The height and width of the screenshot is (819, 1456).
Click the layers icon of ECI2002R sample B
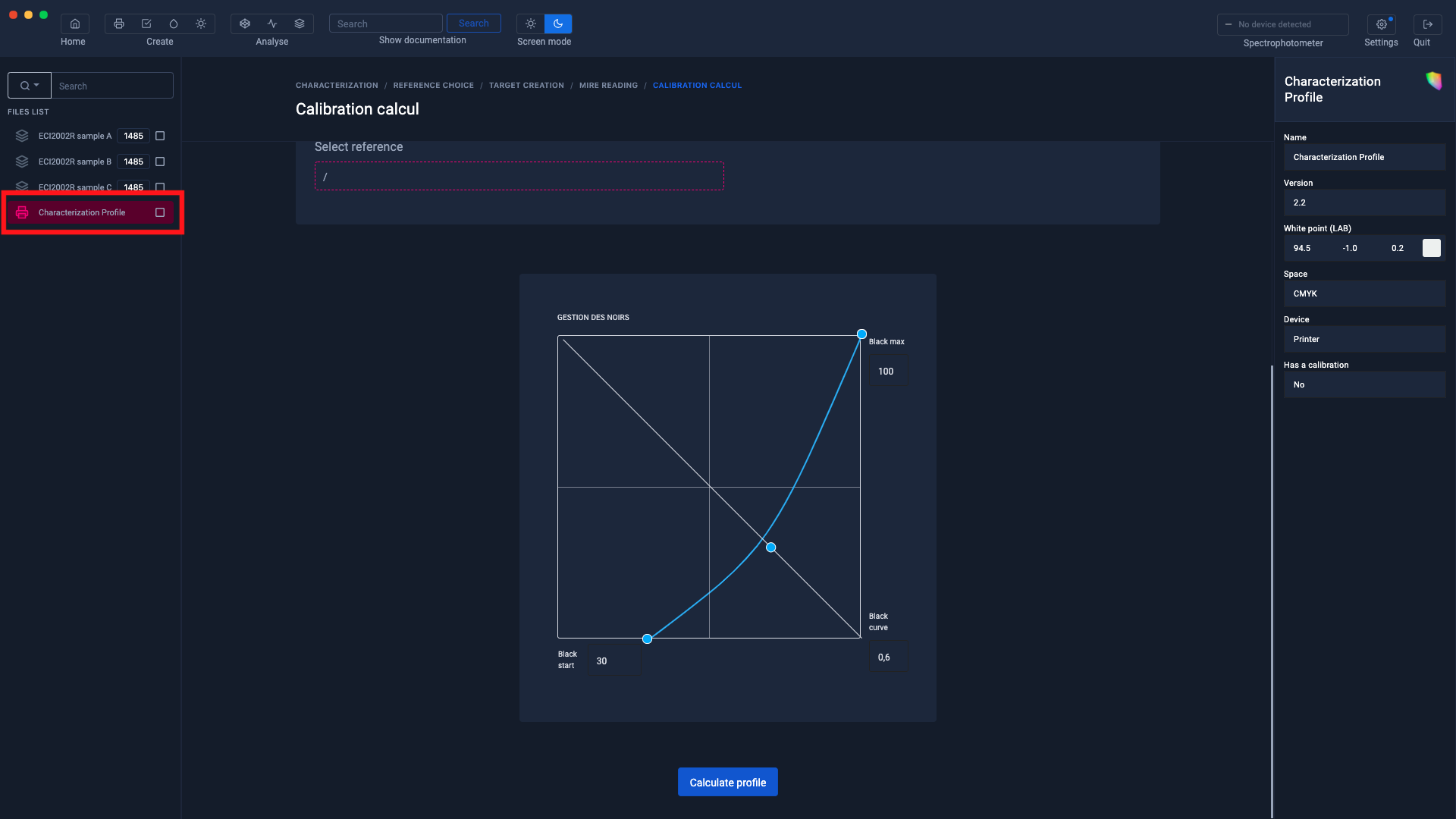(22, 162)
